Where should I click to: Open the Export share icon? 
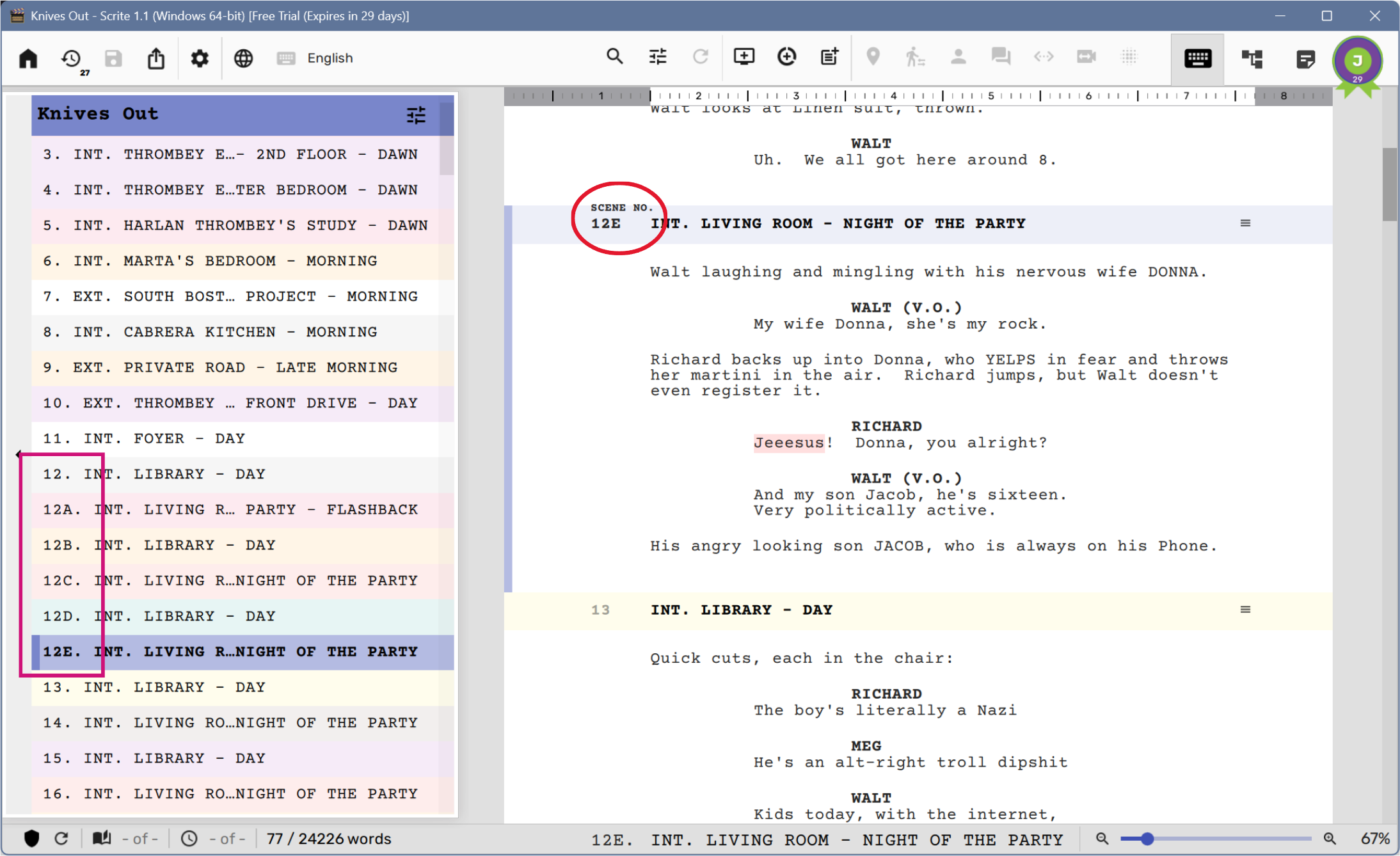tap(156, 58)
